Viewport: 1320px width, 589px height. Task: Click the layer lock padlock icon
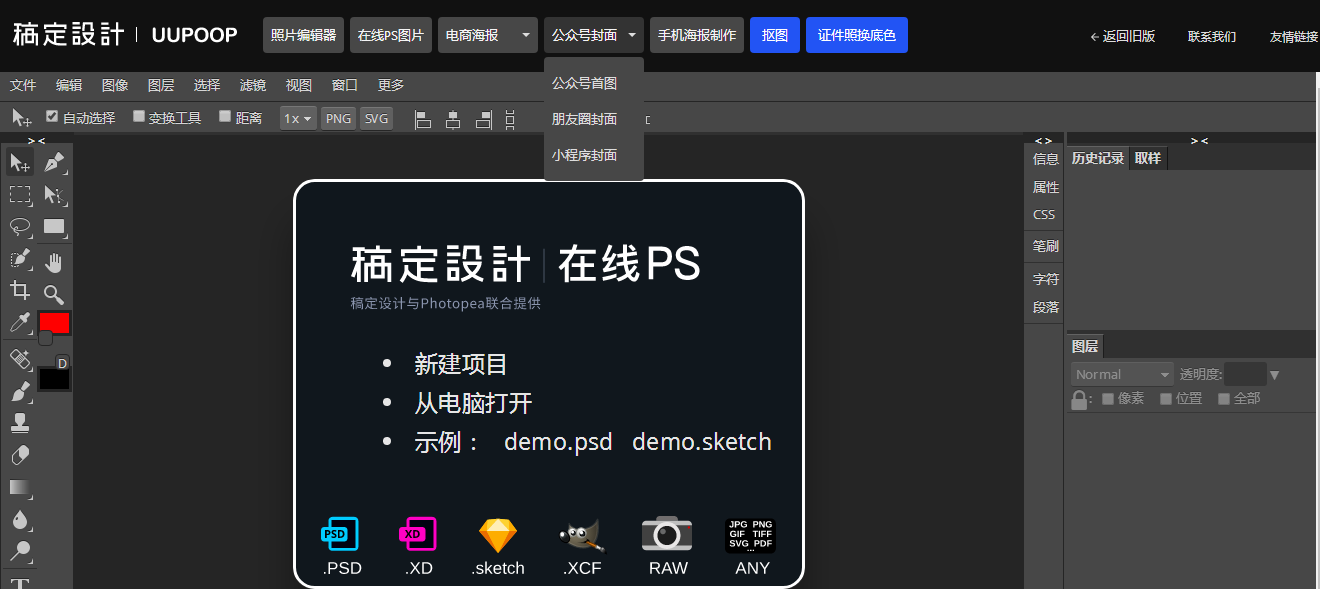click(1080, 400)
